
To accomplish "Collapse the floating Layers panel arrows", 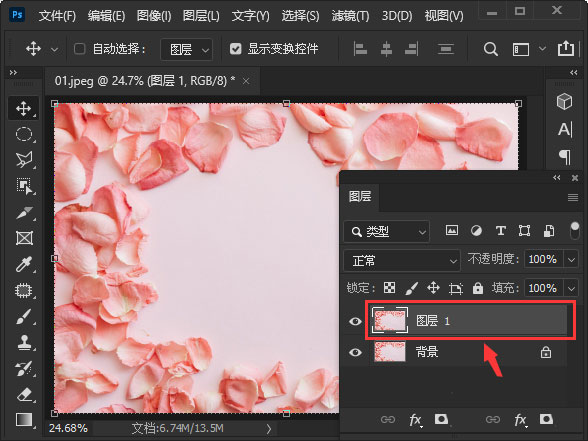I will pyautogui.click(x=557, y=178).
